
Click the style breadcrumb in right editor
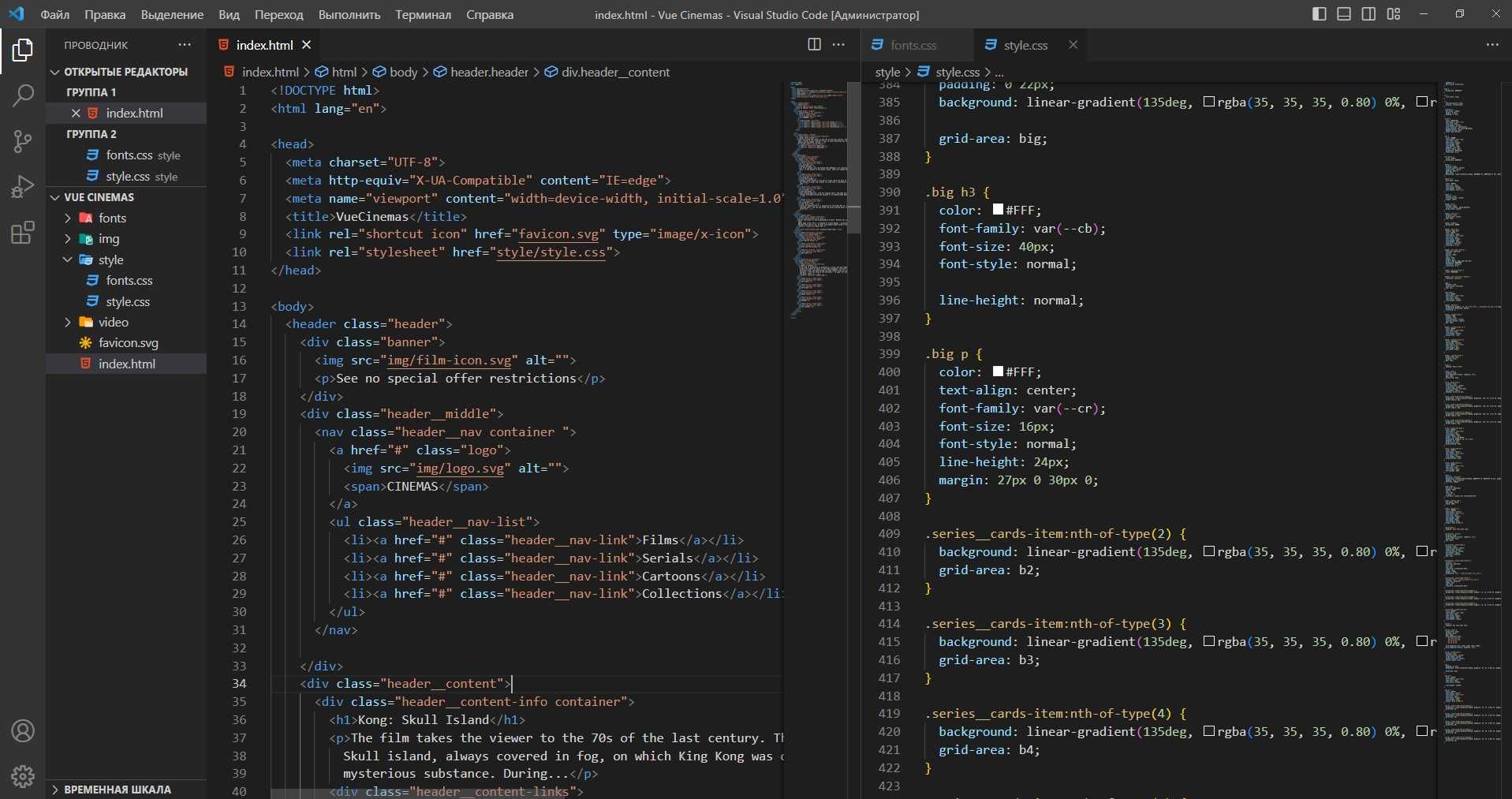click(887, 72)
